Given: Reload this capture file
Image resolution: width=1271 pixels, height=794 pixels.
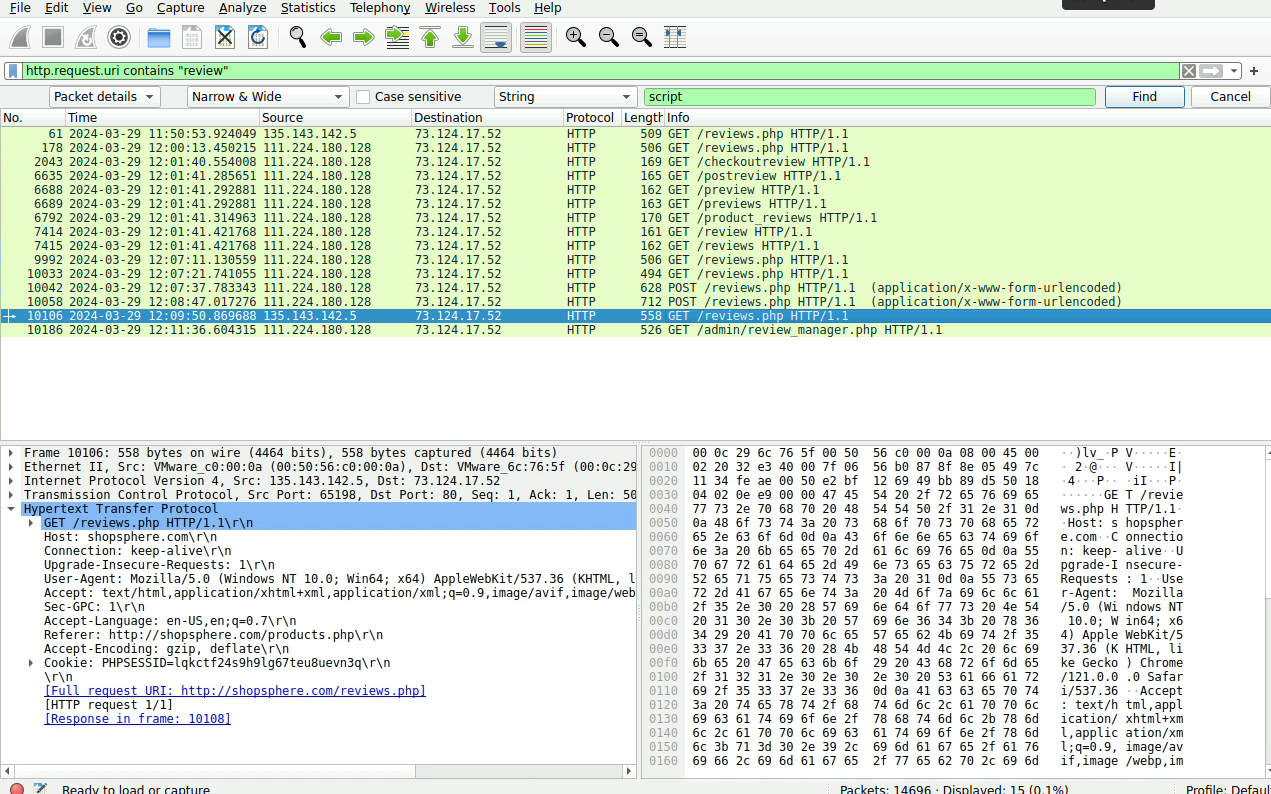Looking at the screenshot, I should pyautogui.click(x=258, y=38).
